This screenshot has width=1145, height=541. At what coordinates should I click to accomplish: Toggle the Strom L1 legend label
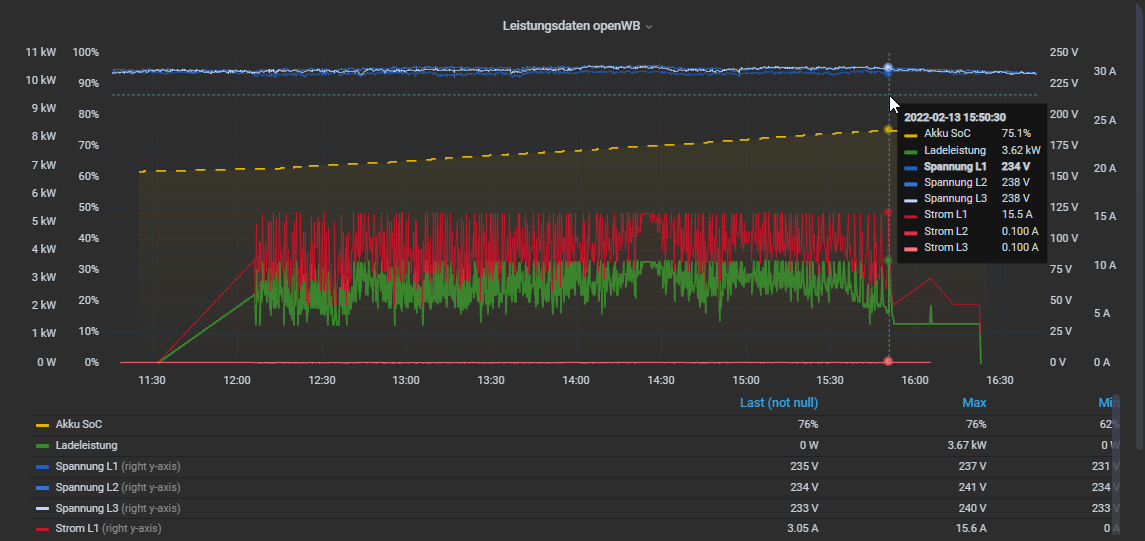(77, 529)
